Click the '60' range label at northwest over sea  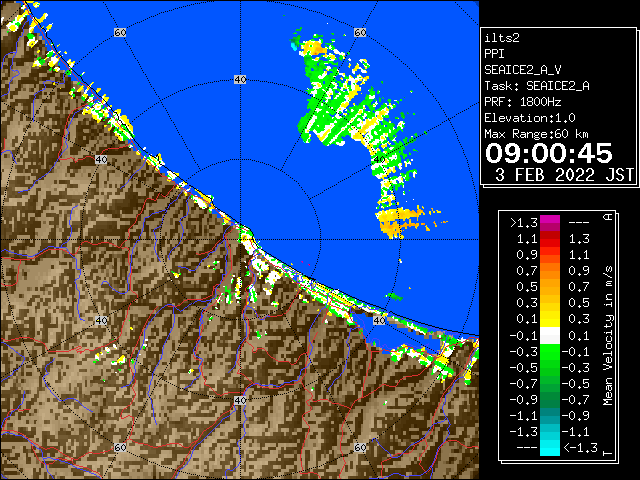click(120, 32)
